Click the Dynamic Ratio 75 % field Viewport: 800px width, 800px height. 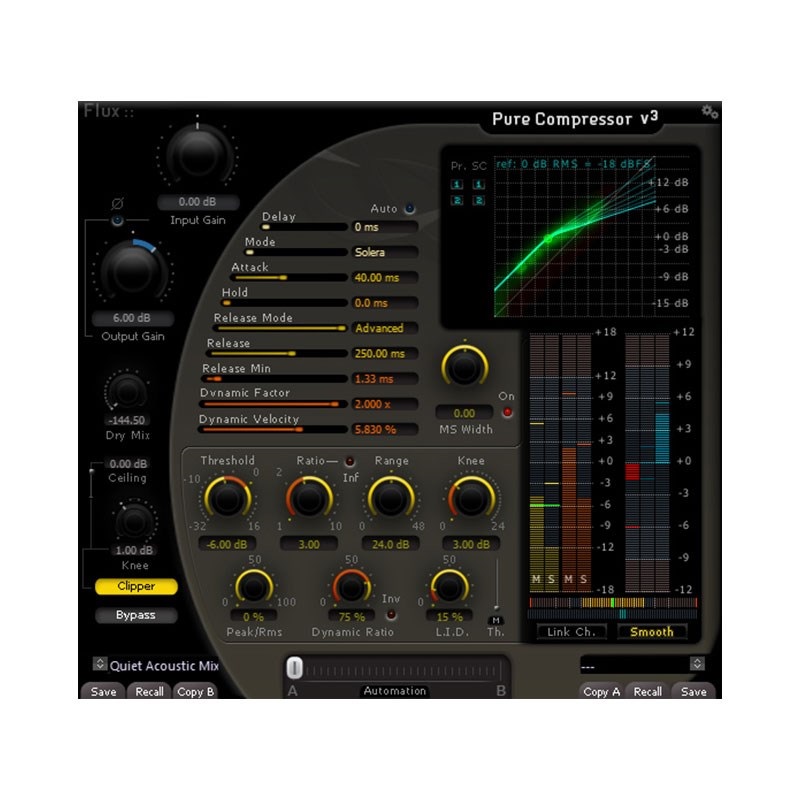click(x=352, y=617)
